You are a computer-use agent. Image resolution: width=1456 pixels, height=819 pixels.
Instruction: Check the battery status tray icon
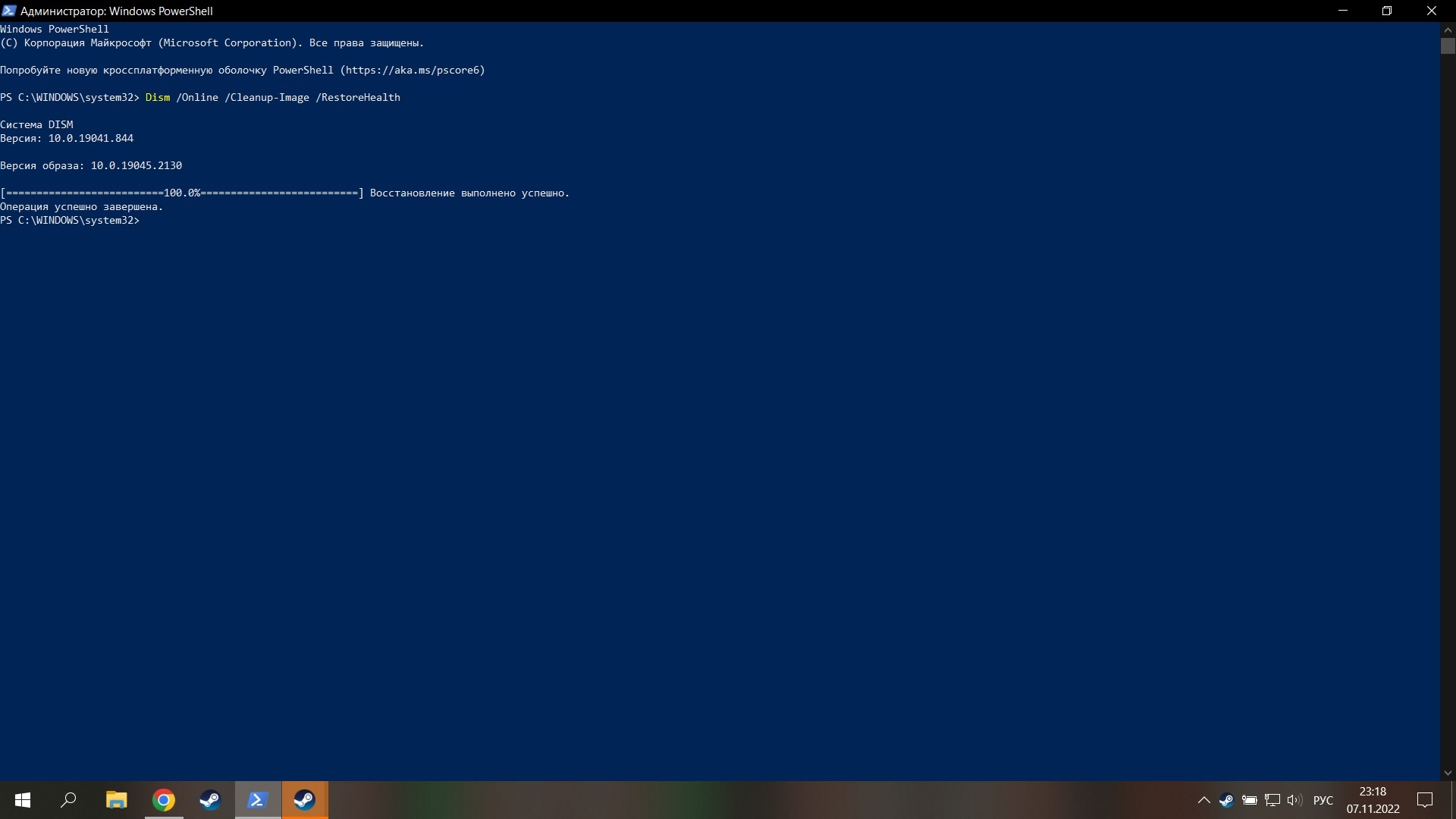1250,800
